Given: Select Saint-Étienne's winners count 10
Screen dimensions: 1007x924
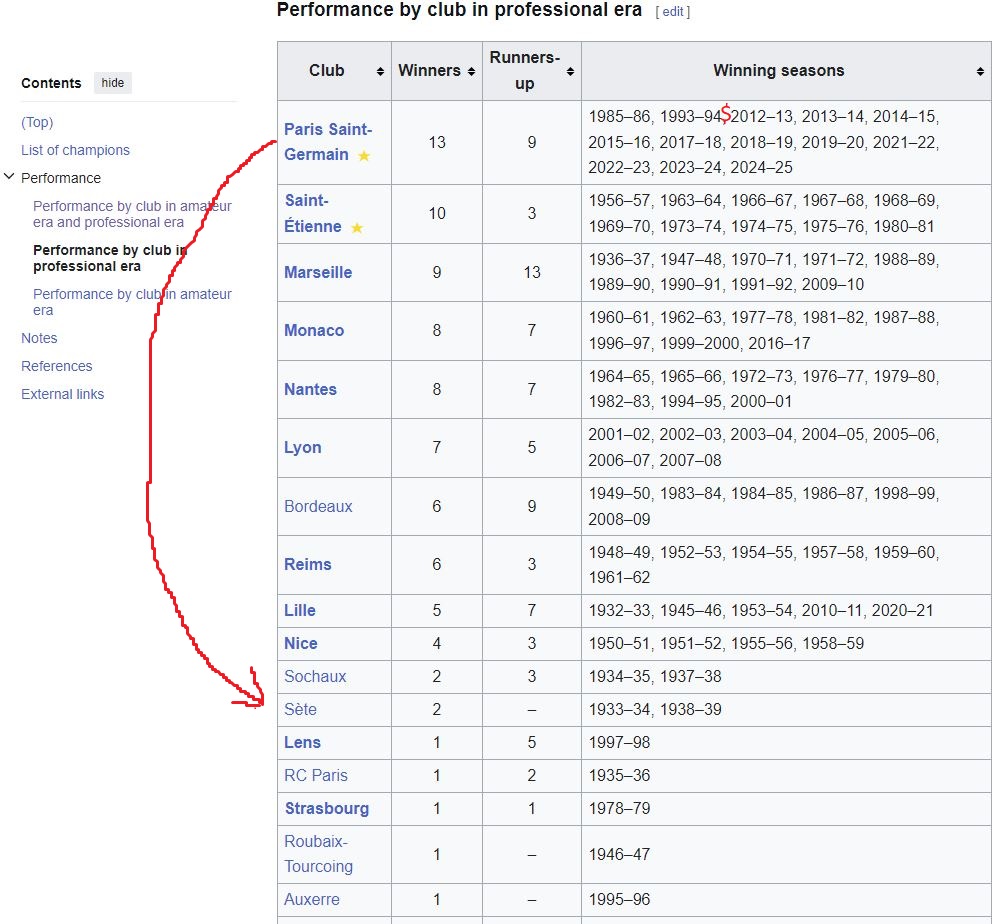Looking at the screenshot, I should [x=437, y=213].
